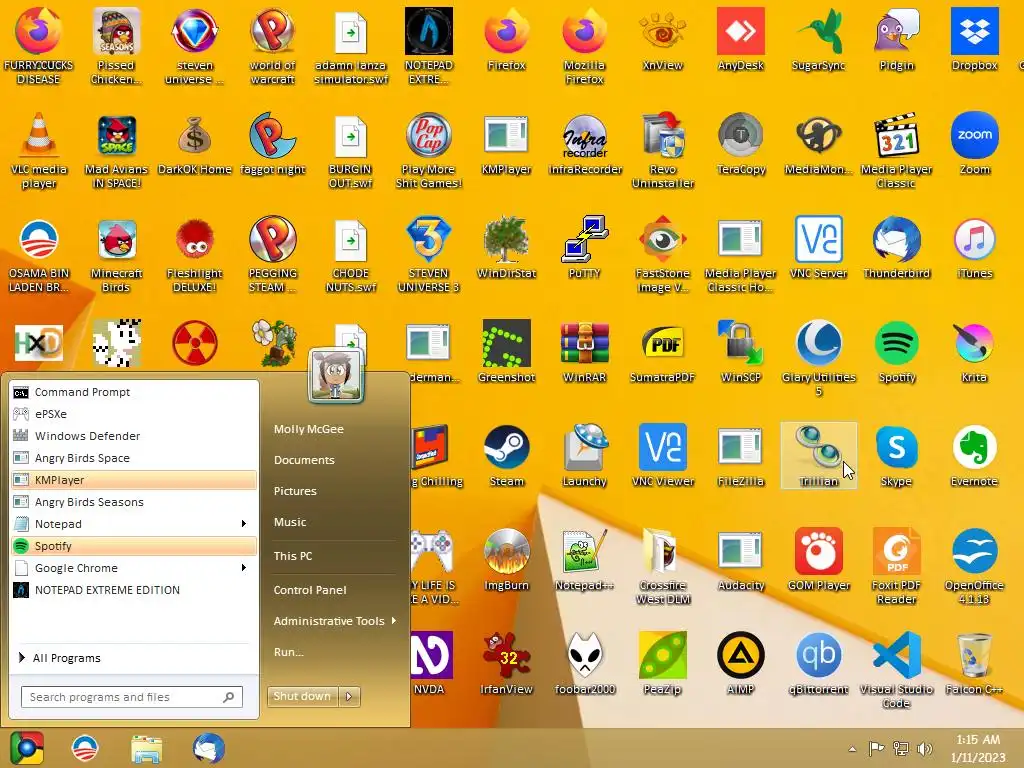Open the Falcon C++ recycle bin icon

point(974,664)
